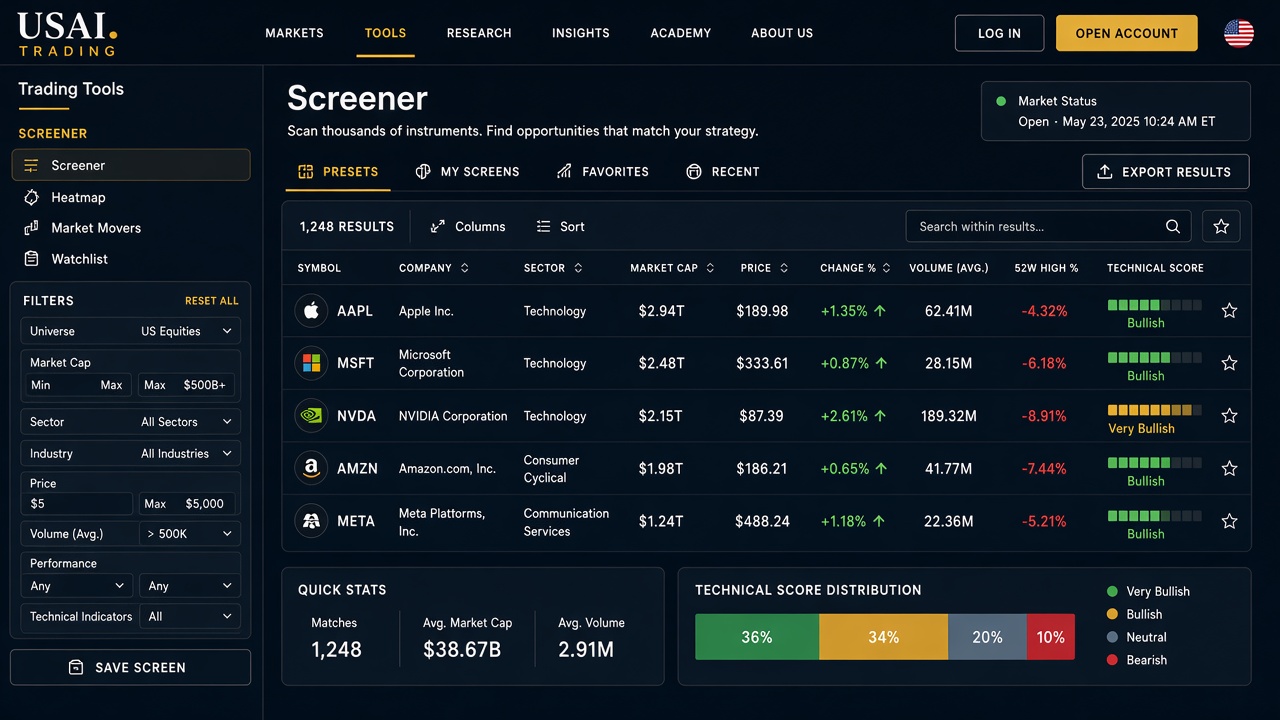The image size is (1280, 720).
Task: Open the Markets navigation menu
Action: click(x=294, y=33)
